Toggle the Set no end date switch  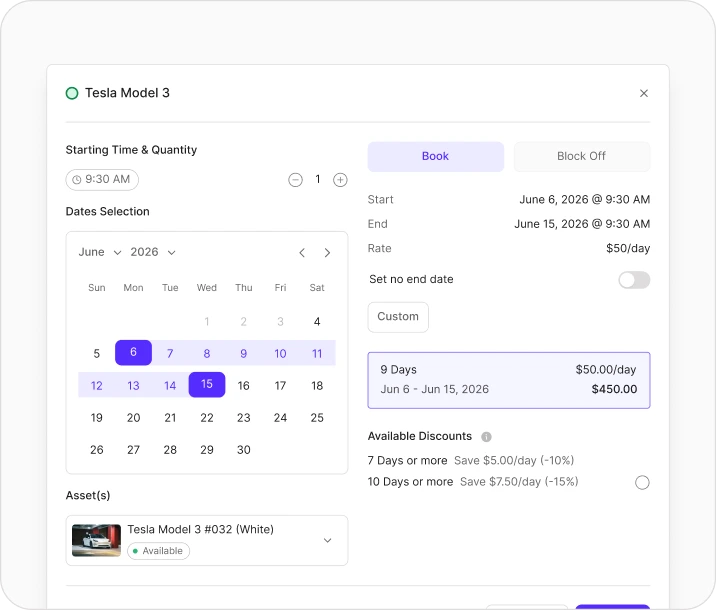[634, 280]
